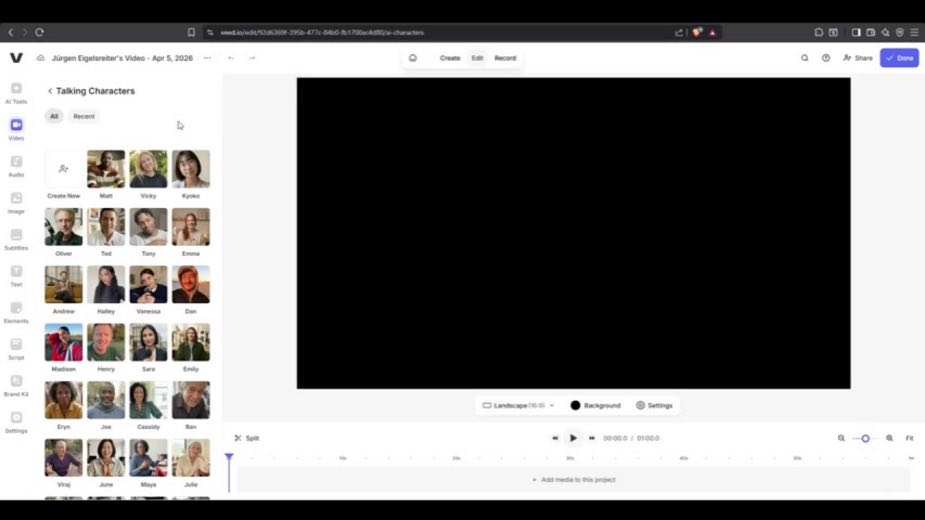Click the browser bookmark icon

[x=191, y=32]
